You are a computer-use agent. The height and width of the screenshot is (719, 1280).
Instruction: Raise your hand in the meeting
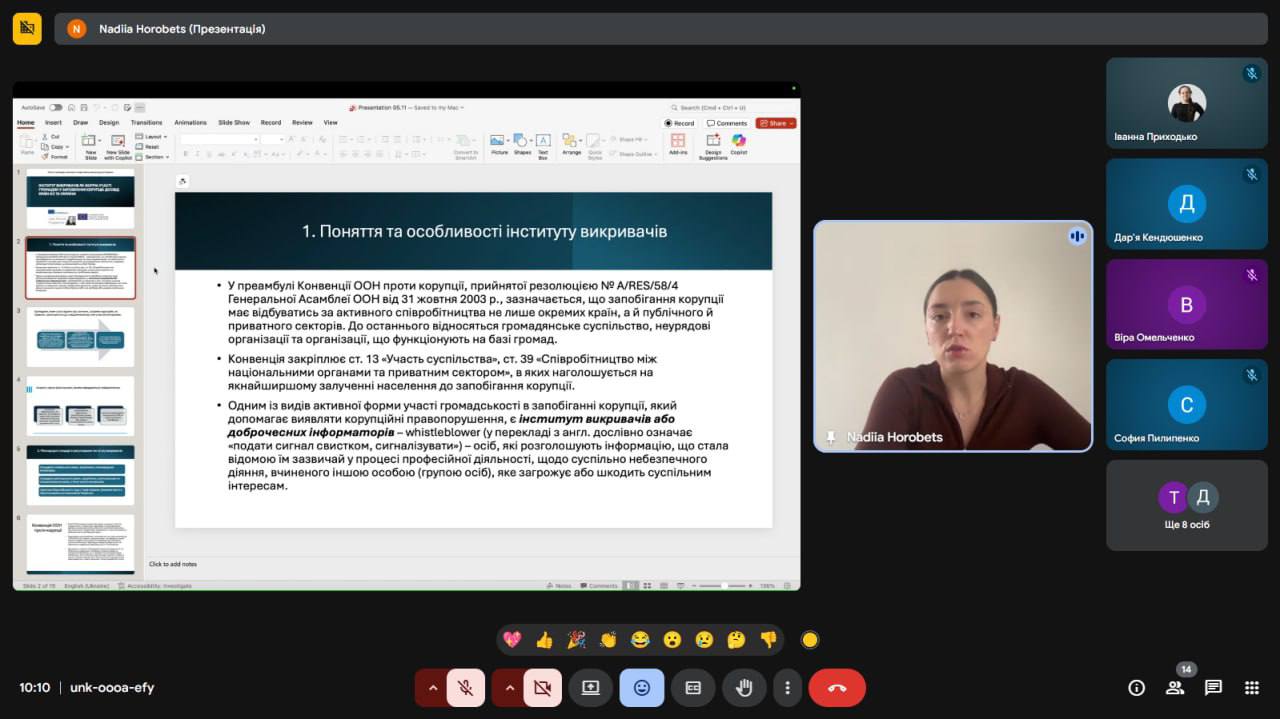[744, 688]
